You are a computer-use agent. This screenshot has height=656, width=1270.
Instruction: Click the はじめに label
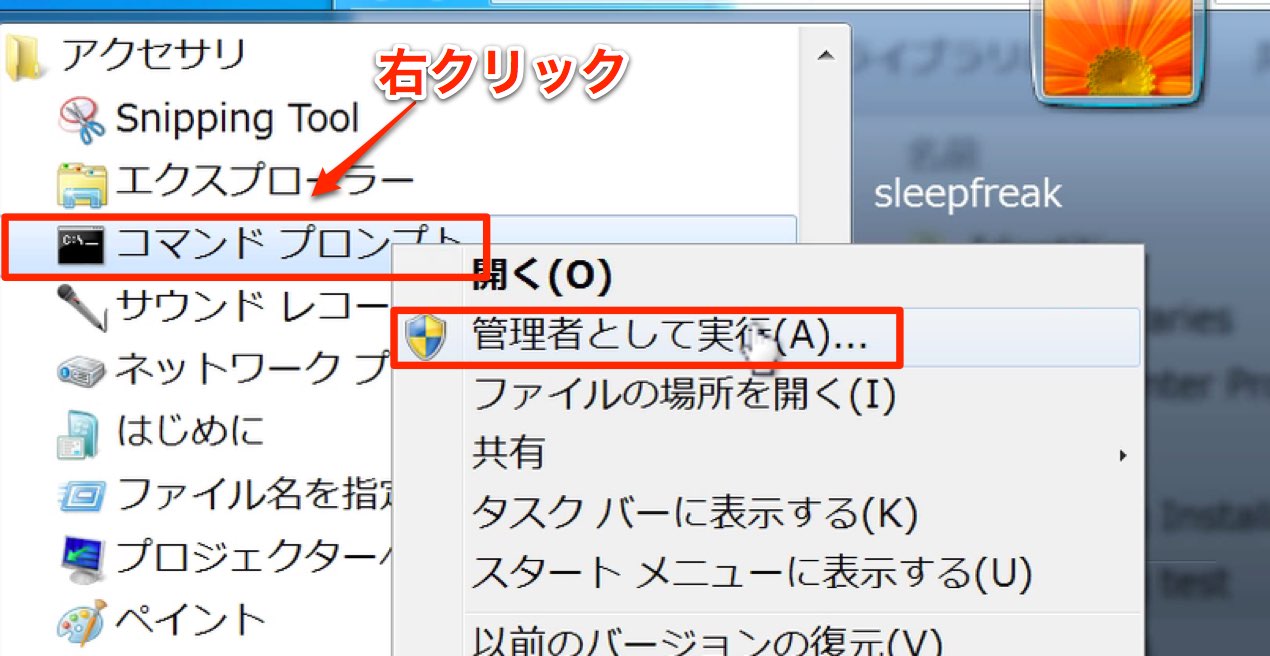tap(190, 431)
